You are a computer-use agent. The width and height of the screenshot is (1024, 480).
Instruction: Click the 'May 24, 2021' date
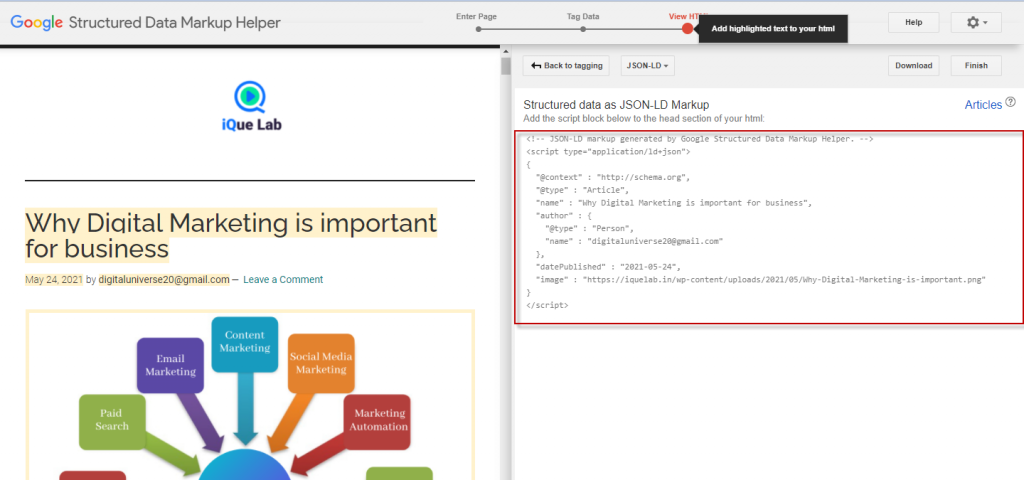pos(54,280)
